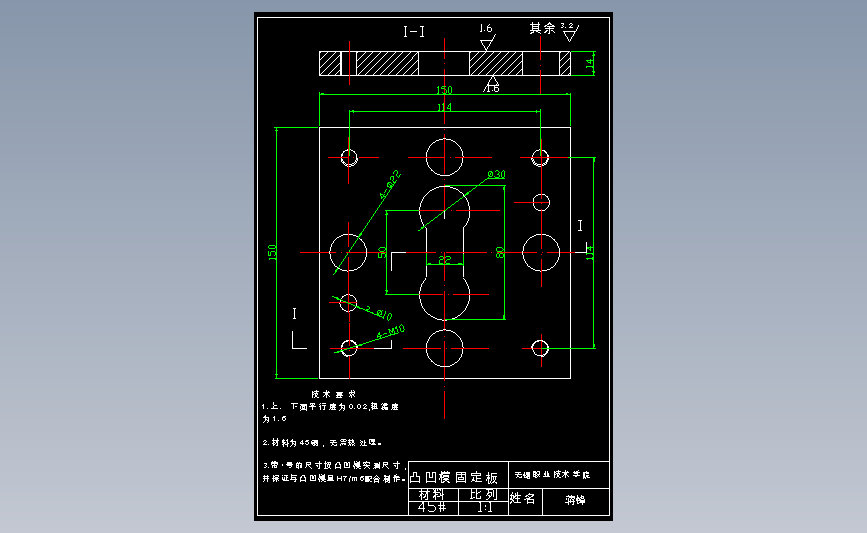This screenshot has width=867, height=533.
Task: Click note 3 first line about measured dimensions
Action: 334,466
